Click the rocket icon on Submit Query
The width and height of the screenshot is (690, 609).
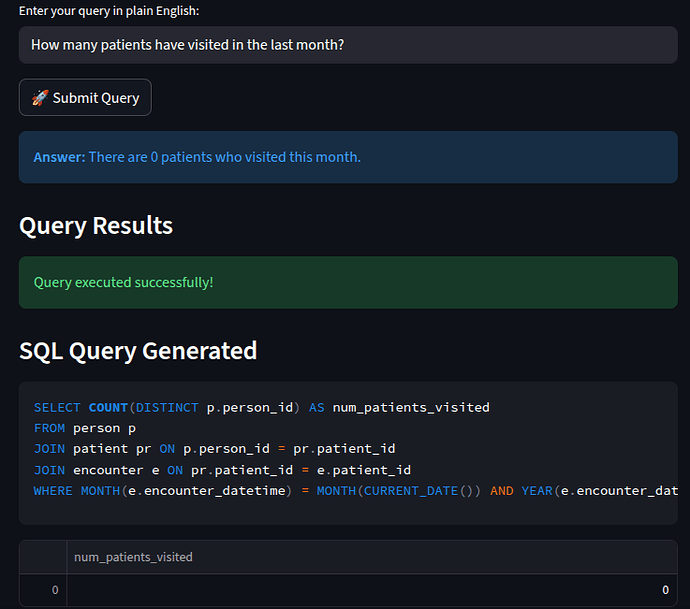click(40, 98)
